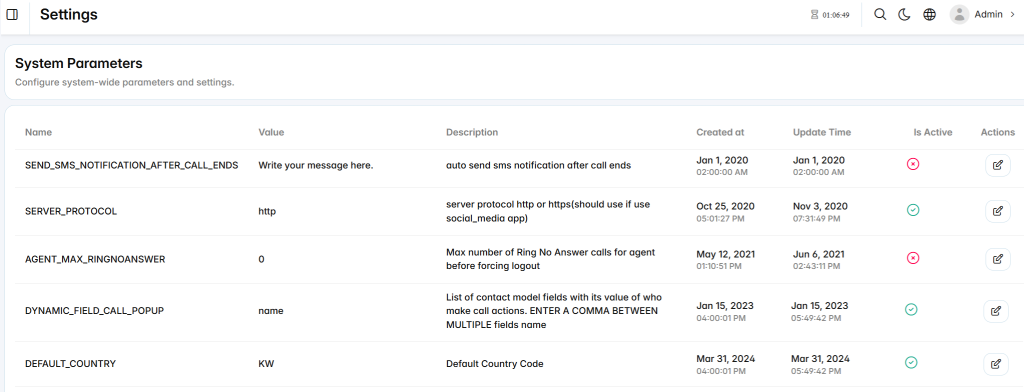Click the 'KW' value cell

coord(266,364)
